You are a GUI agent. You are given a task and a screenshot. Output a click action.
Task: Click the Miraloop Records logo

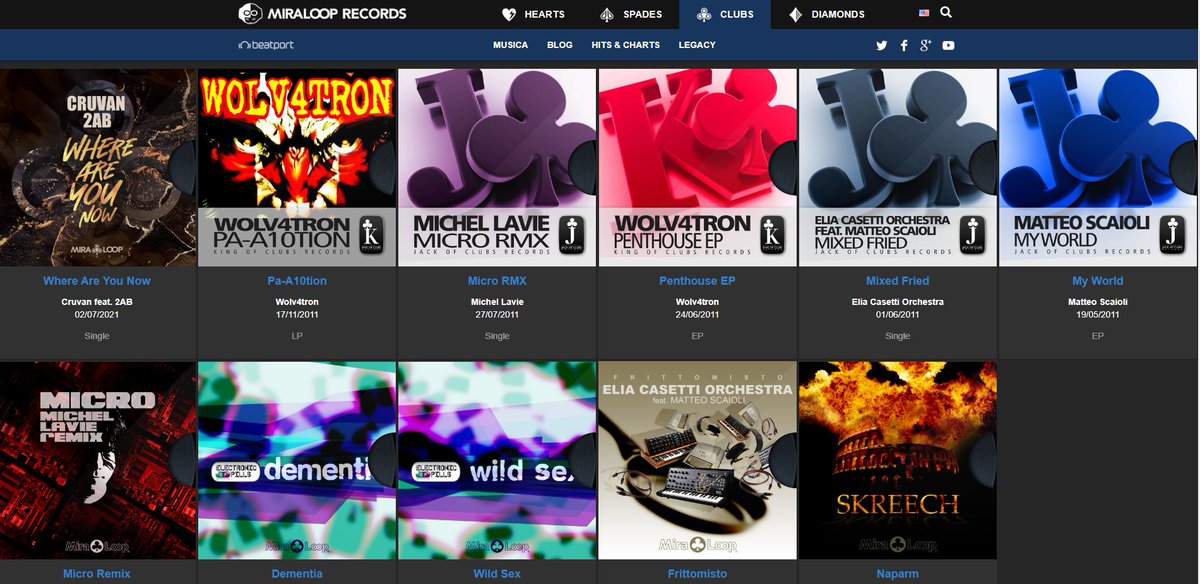pos(322,14)
